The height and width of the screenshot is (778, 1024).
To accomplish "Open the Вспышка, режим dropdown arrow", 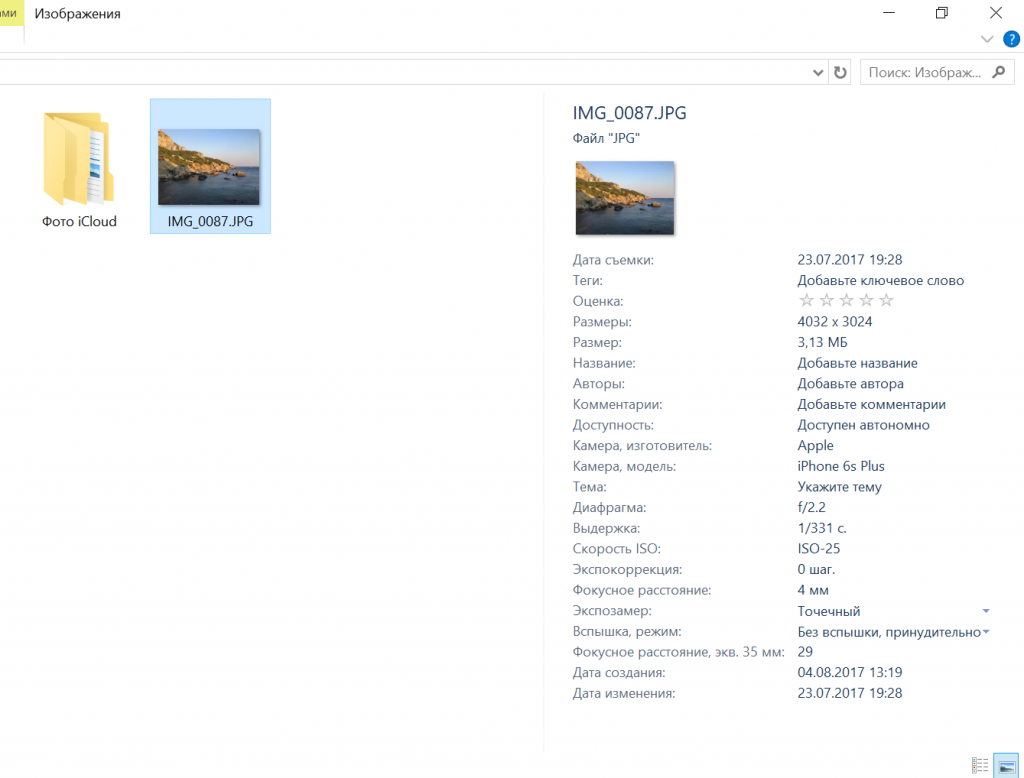I will 986,632.
